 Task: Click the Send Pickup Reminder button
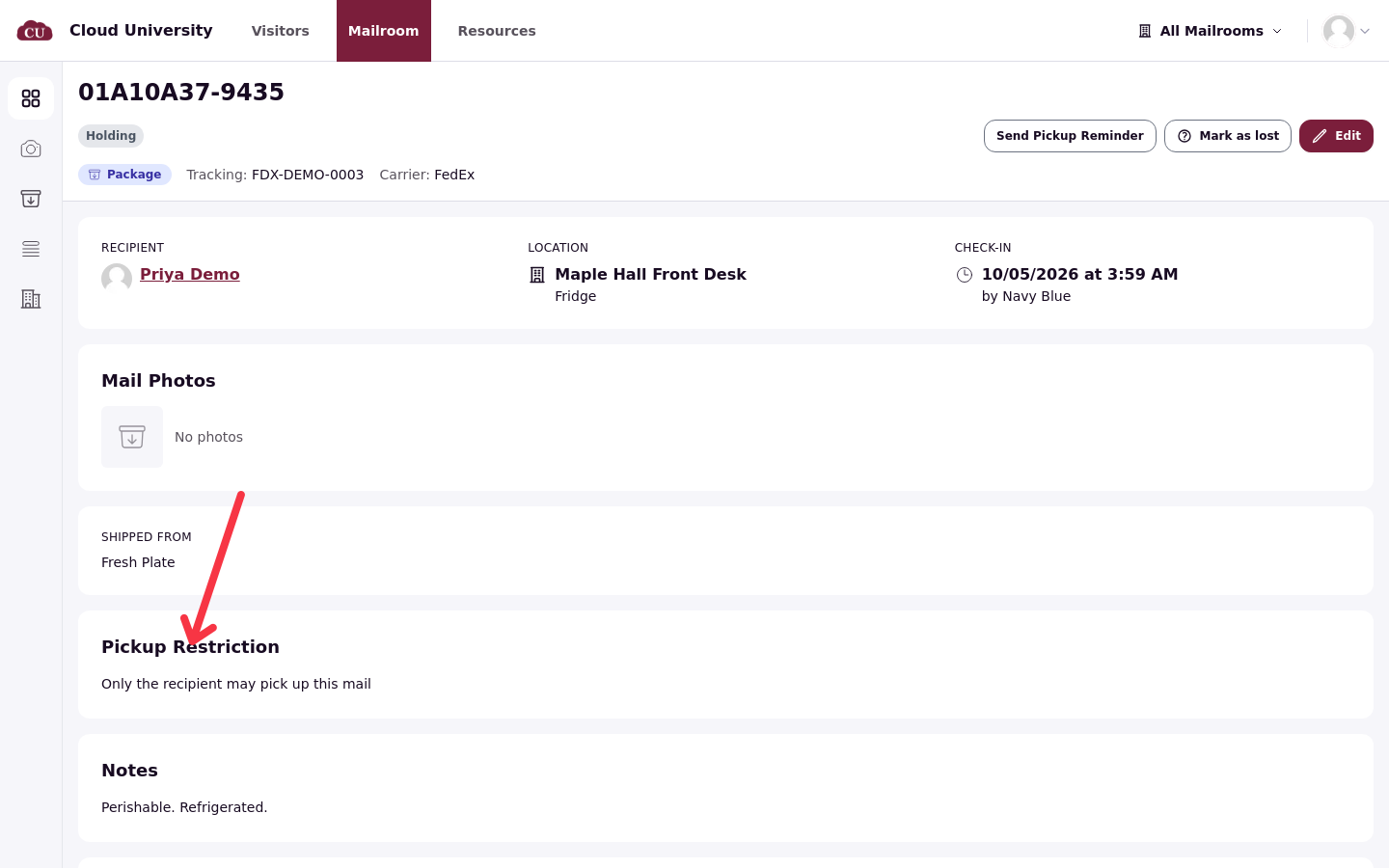(1070, 136)
